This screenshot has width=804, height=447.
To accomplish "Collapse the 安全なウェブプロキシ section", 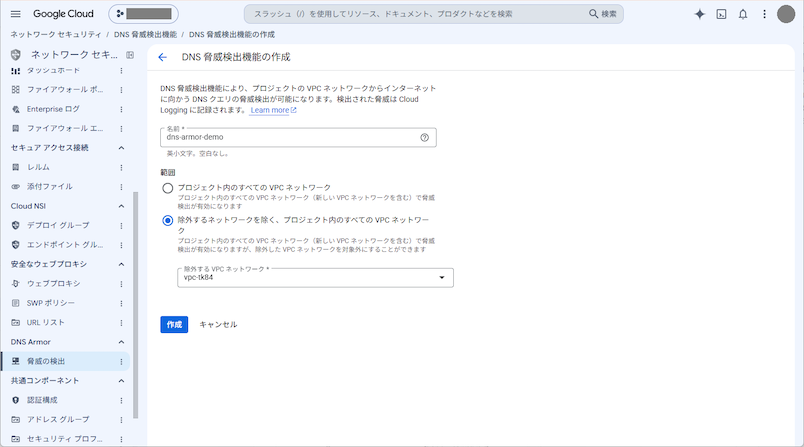I will [x=122, y=265].
